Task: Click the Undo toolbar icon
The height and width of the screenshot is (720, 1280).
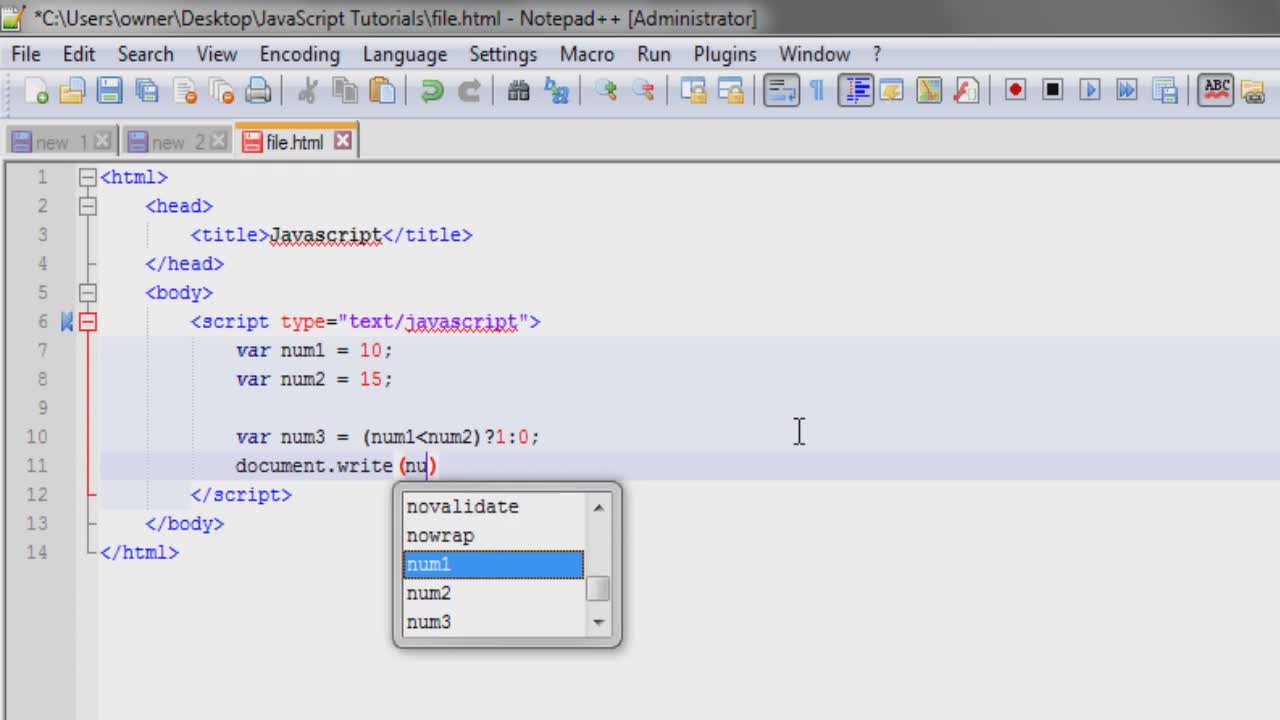Action: point(432,91)
